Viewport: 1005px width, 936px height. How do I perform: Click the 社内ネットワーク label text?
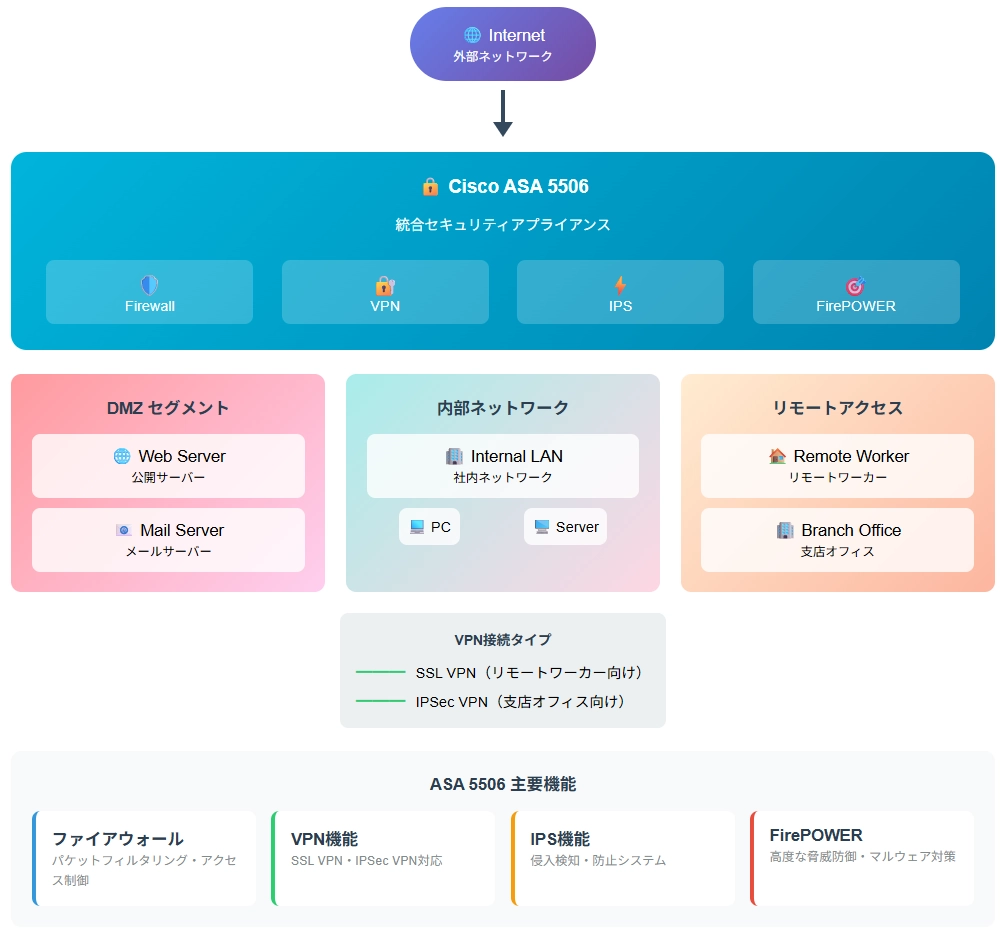pos(503,478)
